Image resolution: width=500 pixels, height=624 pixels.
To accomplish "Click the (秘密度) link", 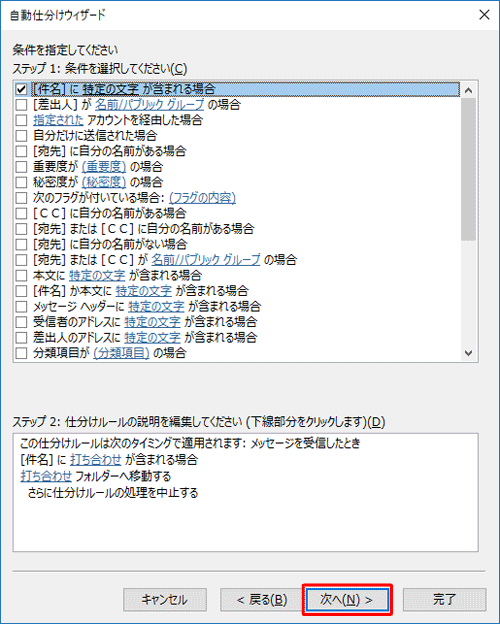I will [x=104, y=182].
